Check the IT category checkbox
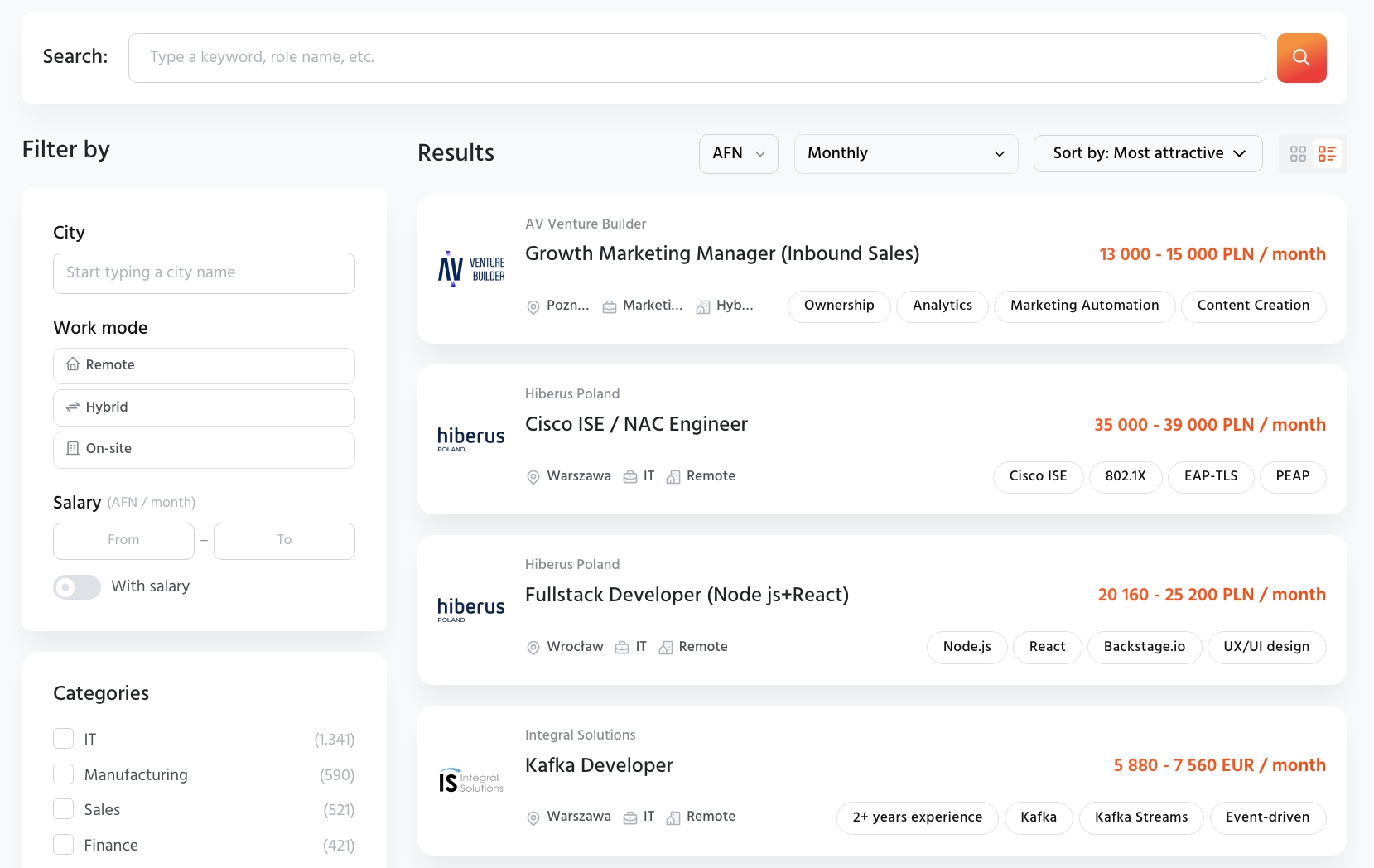The height and width of the screenshot is (868, 1374). click(64, 739)
